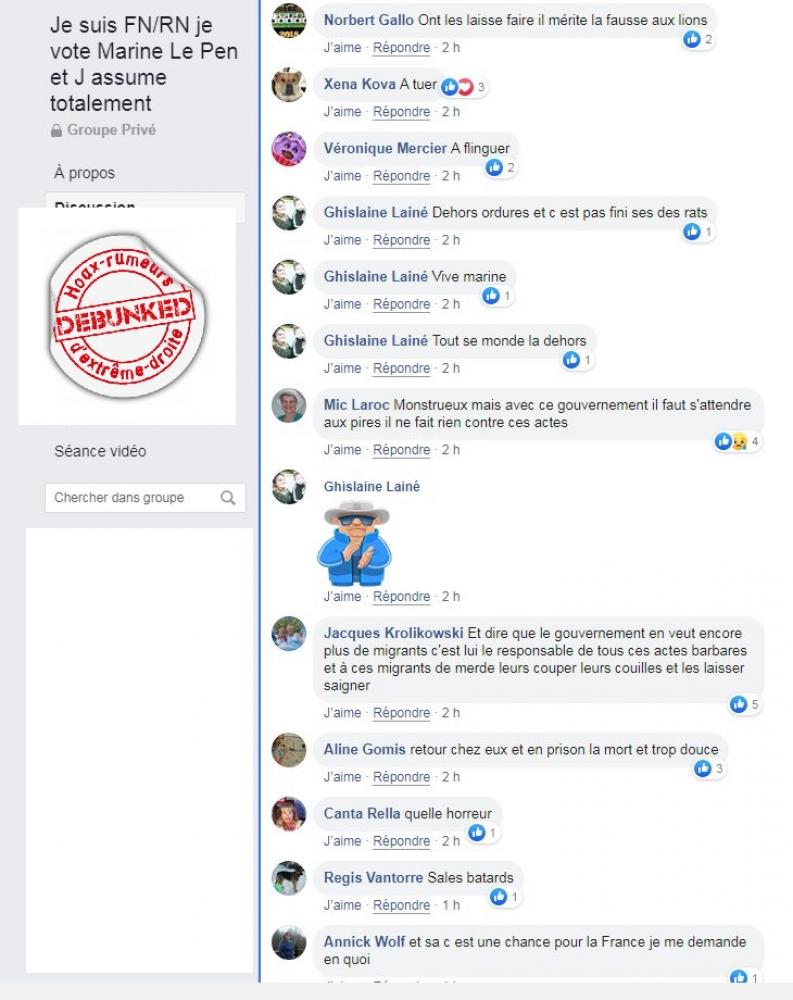Open Annick Wolf's profile name
The width and height of the screenshot is (793, 1000).
(364, 941)
